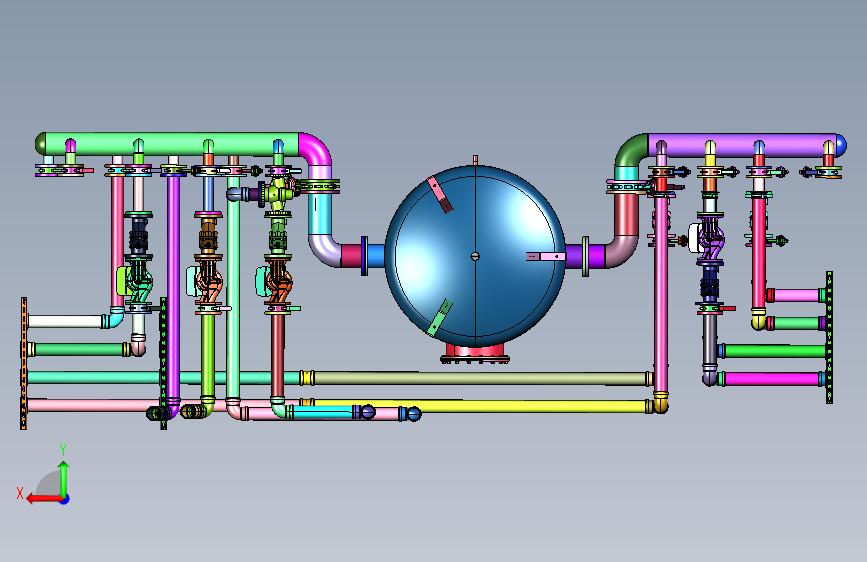Image resolution: width=867 pixels, height=562 pixels.
Task: Pick the magenta elbow ending the green header
Action: (316, 148)
